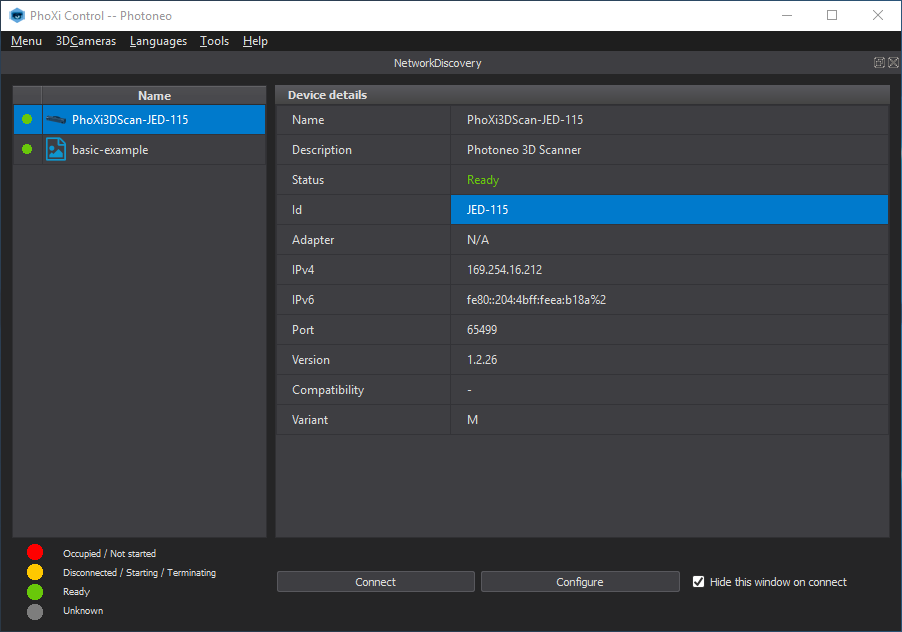Click the yellow Disconnected legend circle
Screen dimensions: 902x632
point(35,572)
